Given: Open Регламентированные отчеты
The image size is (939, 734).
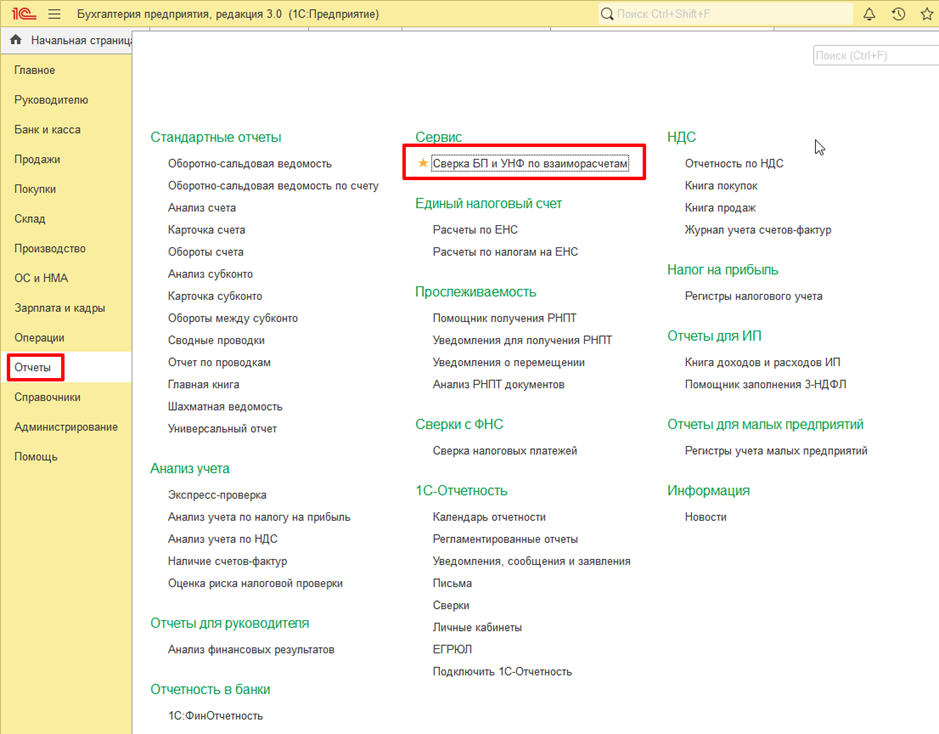Looking at the screenshot, I should pos(505,539).
